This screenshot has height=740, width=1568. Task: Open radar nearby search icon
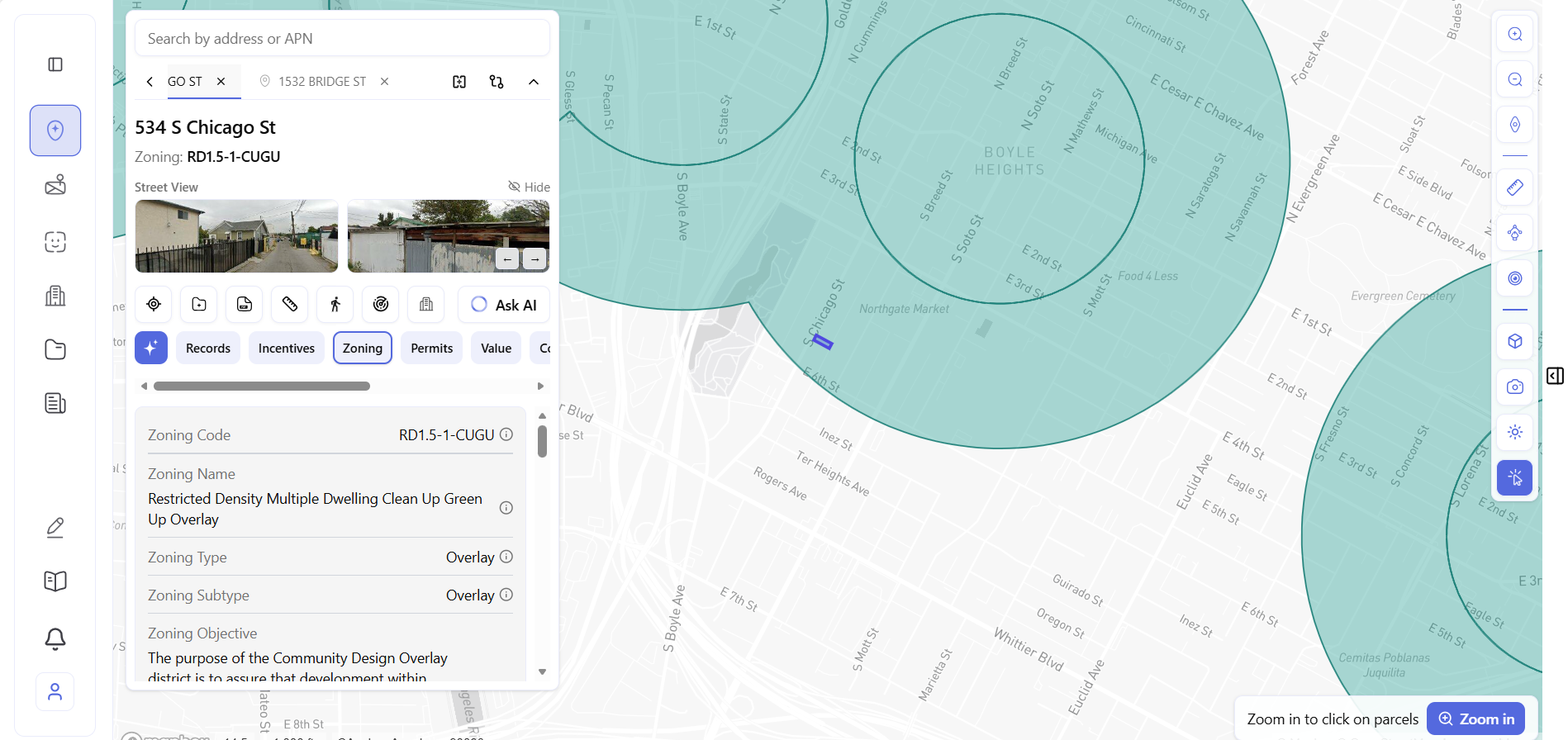381,304
